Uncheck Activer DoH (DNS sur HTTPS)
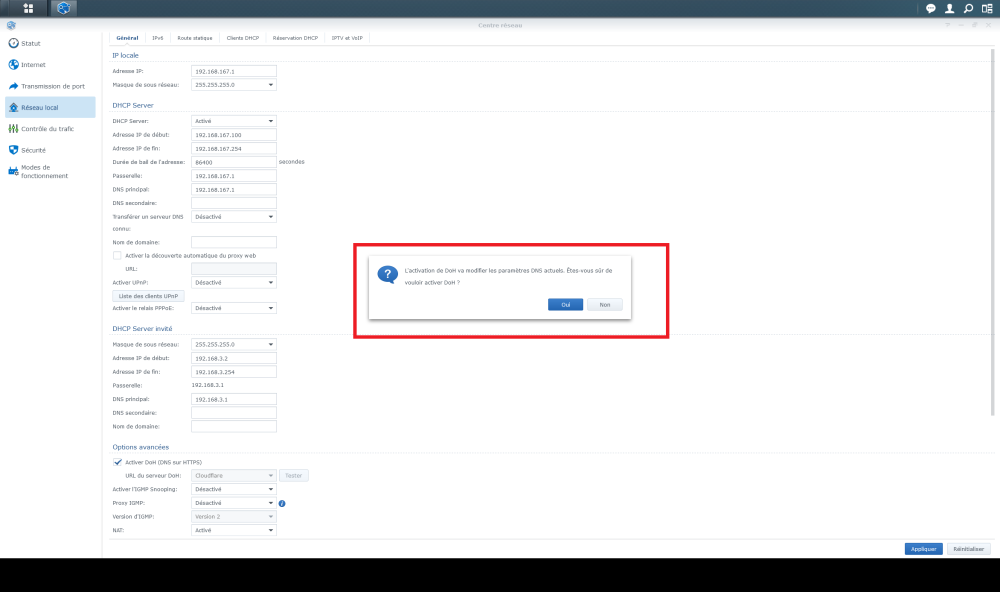This screenshot has width=1000, height=592. [x=117, y=462]
